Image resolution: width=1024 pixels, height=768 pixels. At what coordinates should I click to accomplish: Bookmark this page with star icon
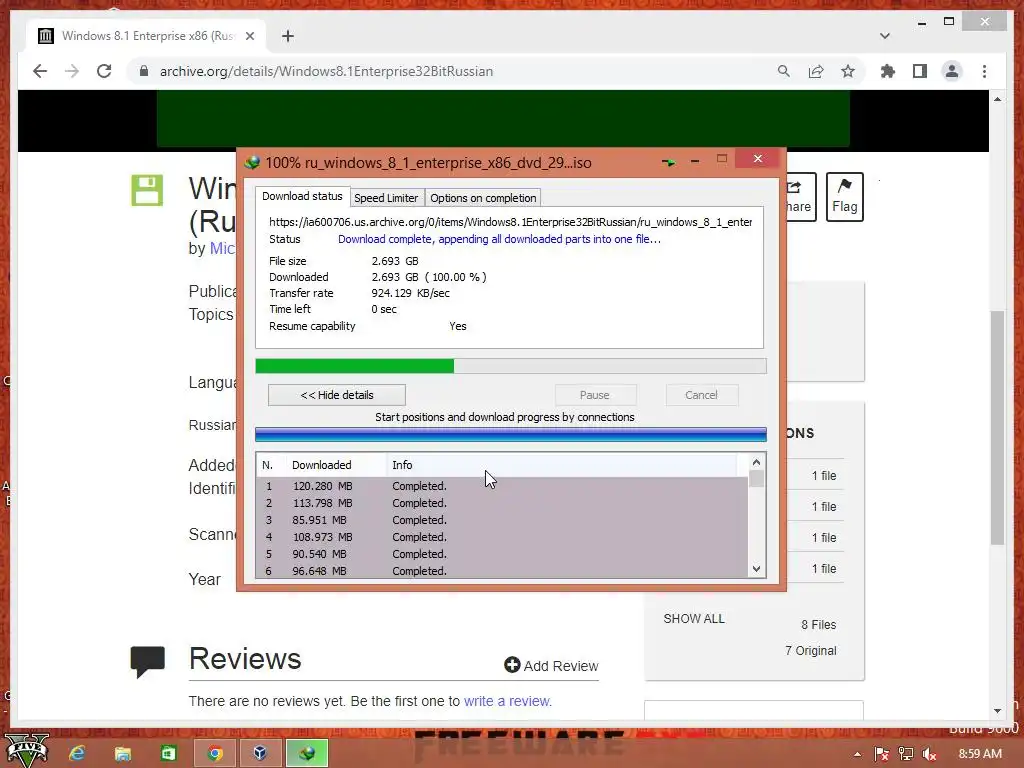click(848, 71)
